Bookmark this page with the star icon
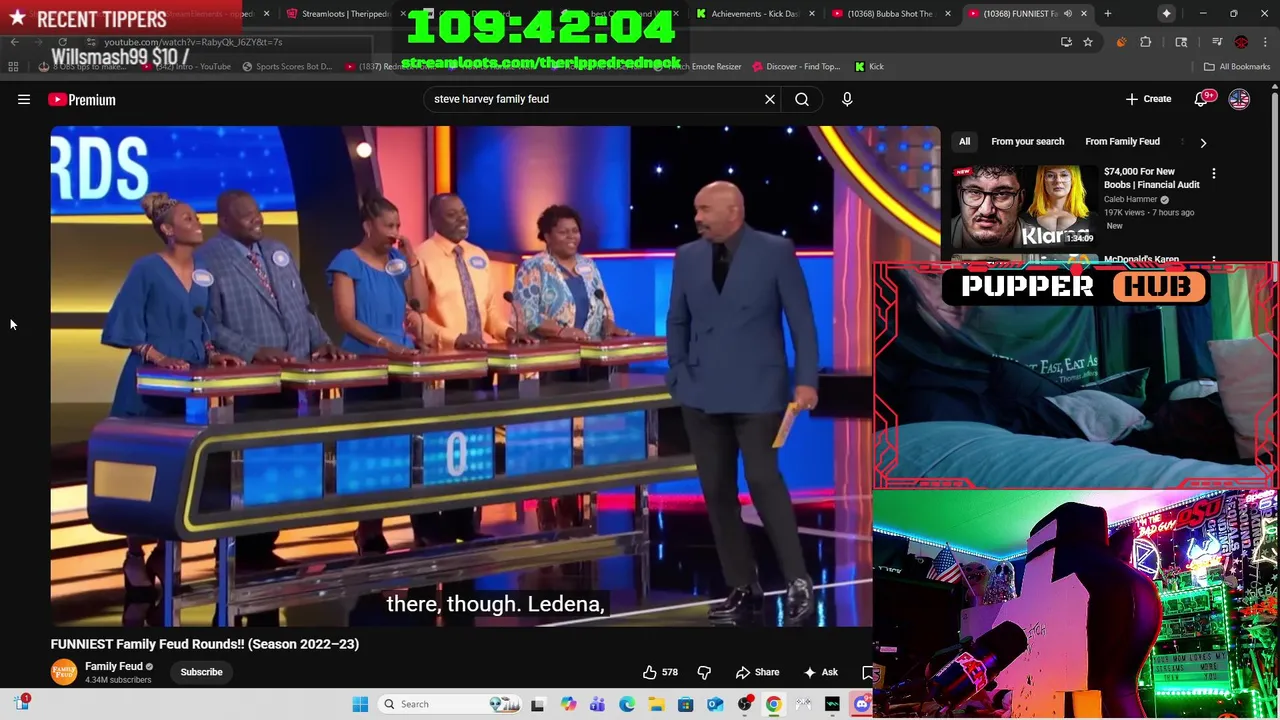 click(1088, 42)
